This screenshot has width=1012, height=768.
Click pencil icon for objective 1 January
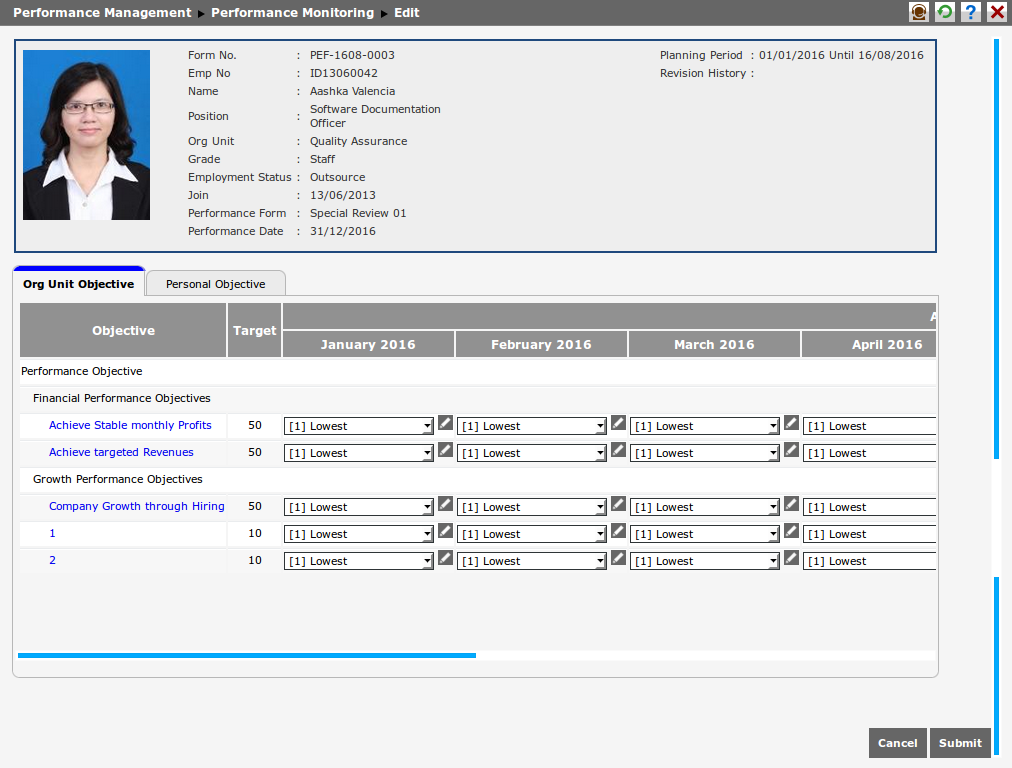[x=445, y=531]
